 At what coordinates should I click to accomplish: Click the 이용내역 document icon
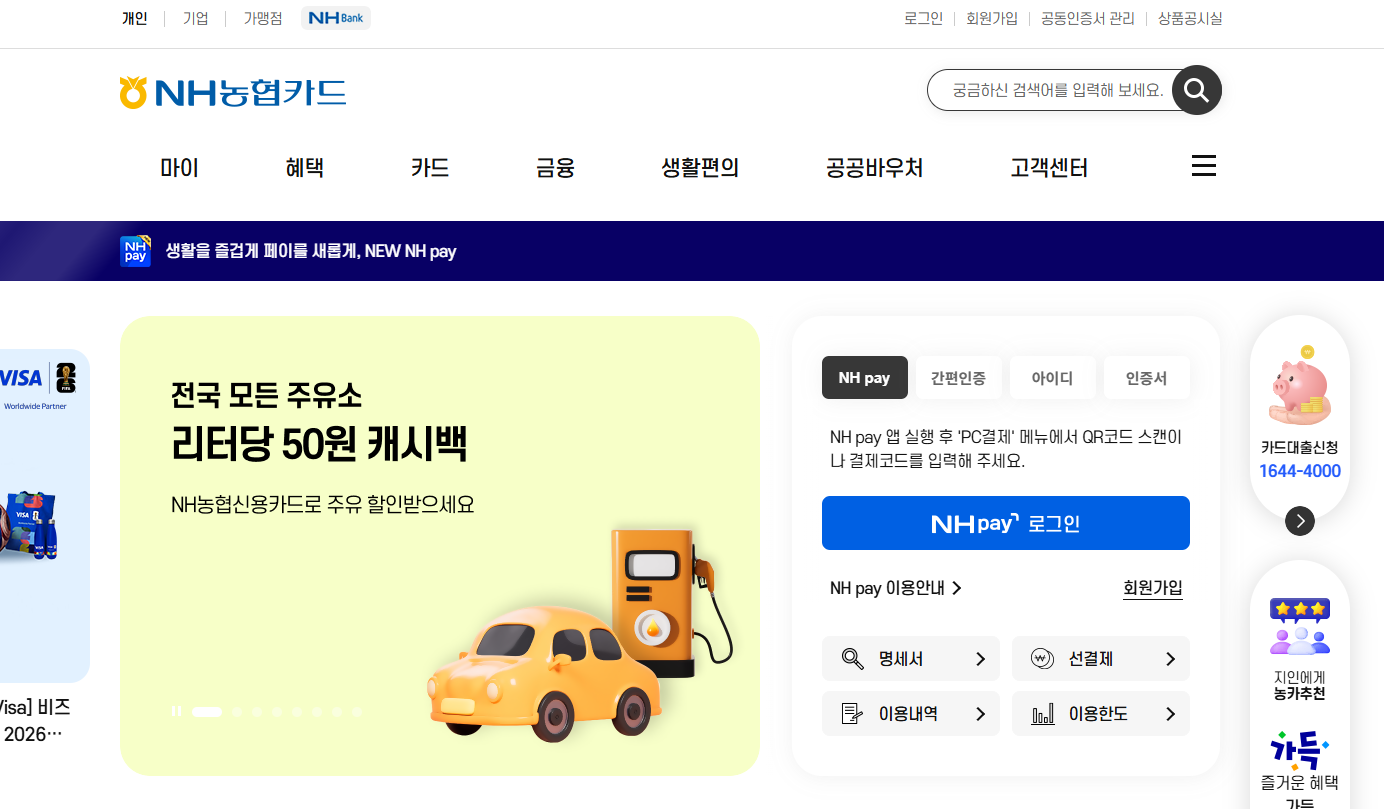coord(852,714)
